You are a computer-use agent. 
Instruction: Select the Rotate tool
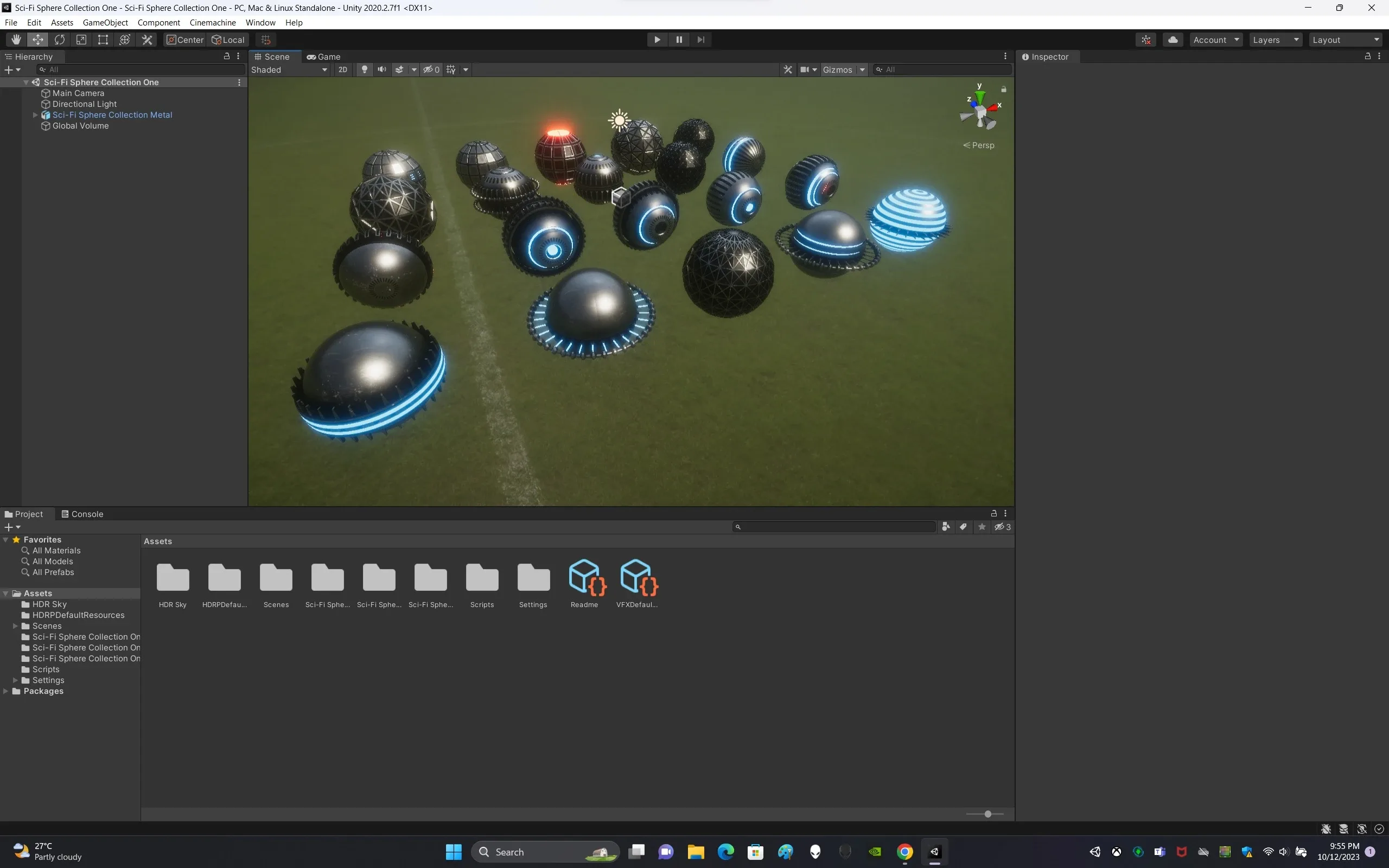(60, 40)
